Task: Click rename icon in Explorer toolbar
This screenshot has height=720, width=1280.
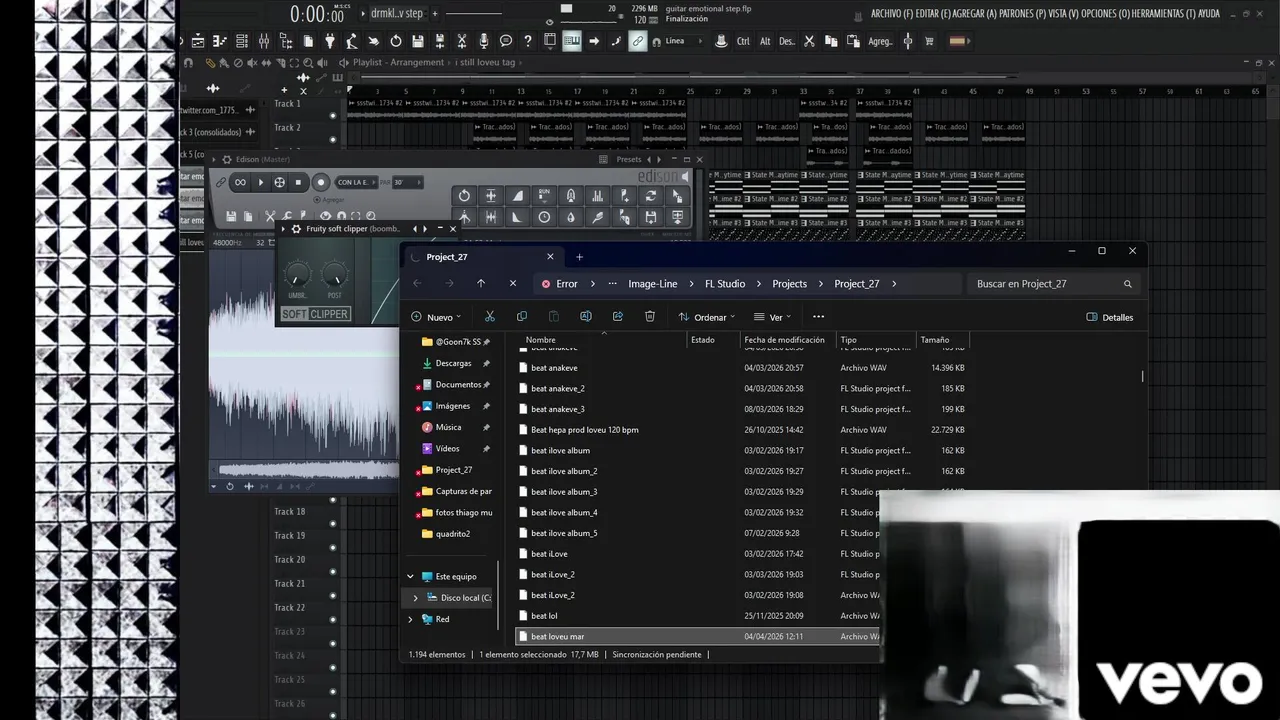Action: 586,316
